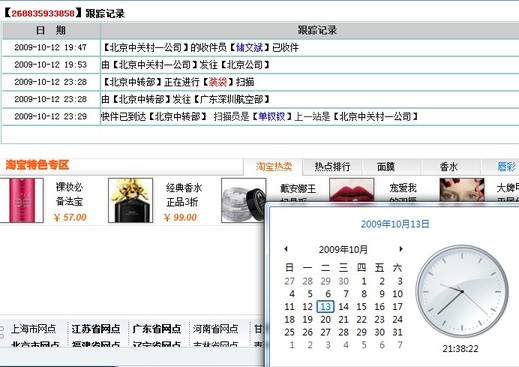Viewport: 519px width, 367px height.
Task: Select October 31 in calendar
Action: (398, 332)
